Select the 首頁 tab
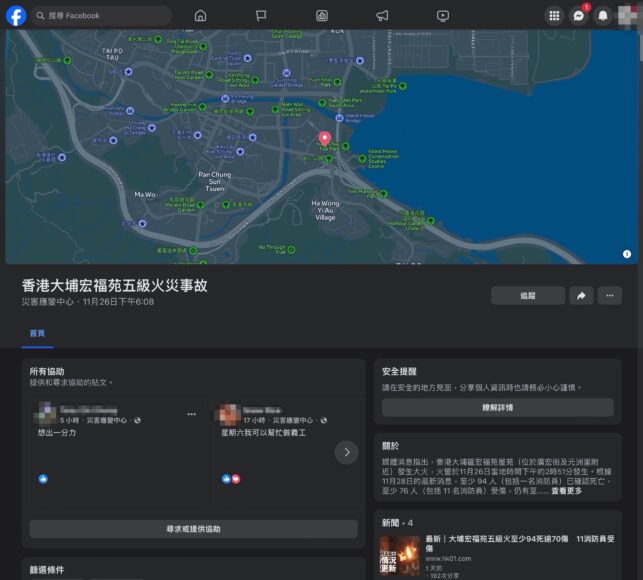 point(37,333)
